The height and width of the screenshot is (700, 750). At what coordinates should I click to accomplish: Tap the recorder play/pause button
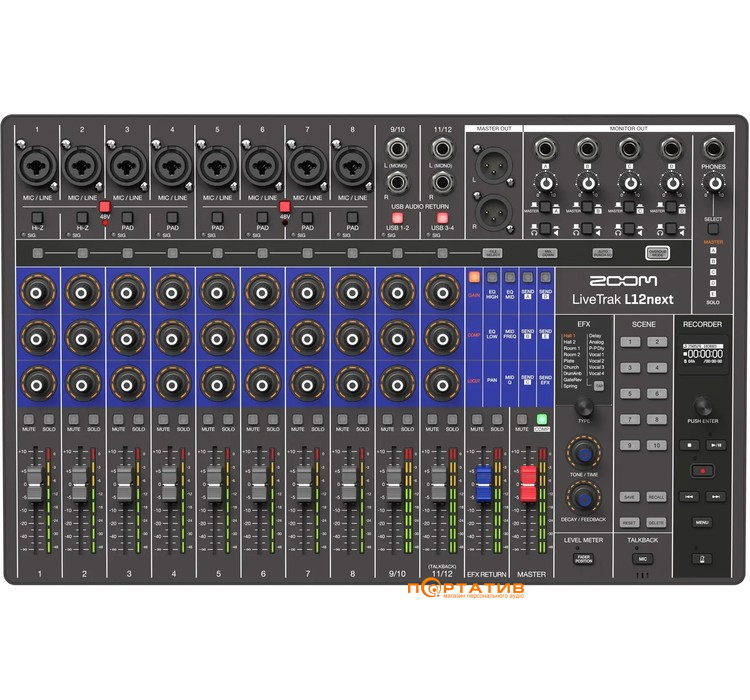pyautogui.click(x=716, y=445)
